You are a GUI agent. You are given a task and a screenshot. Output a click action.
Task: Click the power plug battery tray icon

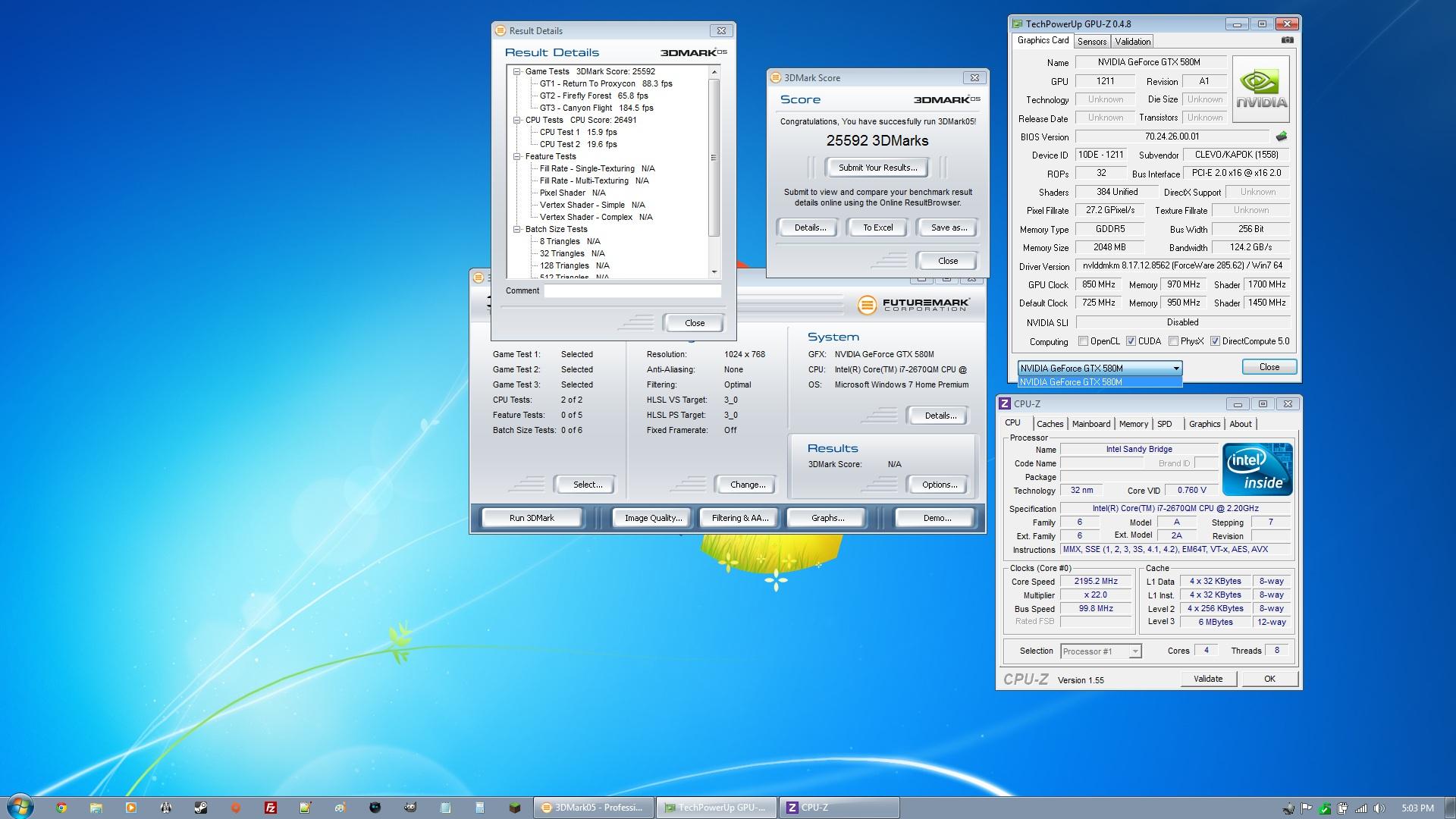(x=1343, y=808)
